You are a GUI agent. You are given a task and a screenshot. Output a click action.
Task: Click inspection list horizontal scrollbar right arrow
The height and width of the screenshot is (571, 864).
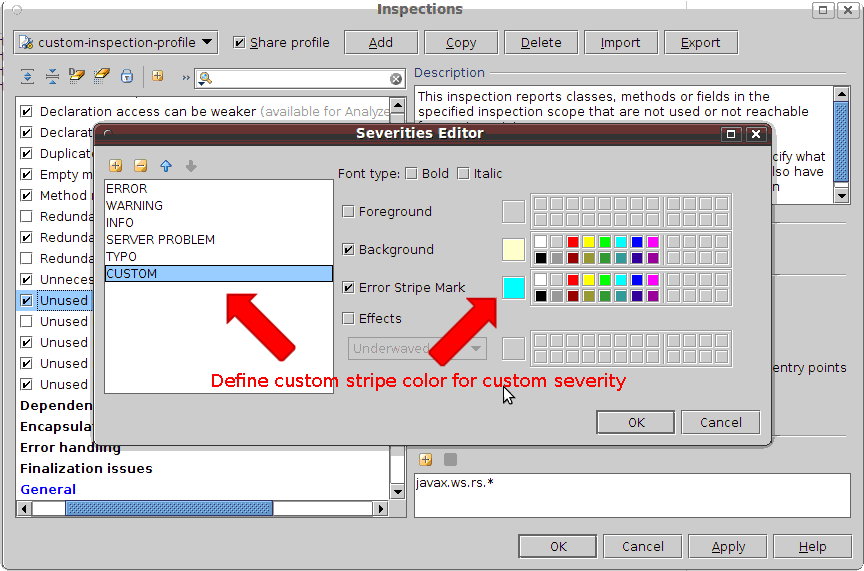tap(380, 509)
